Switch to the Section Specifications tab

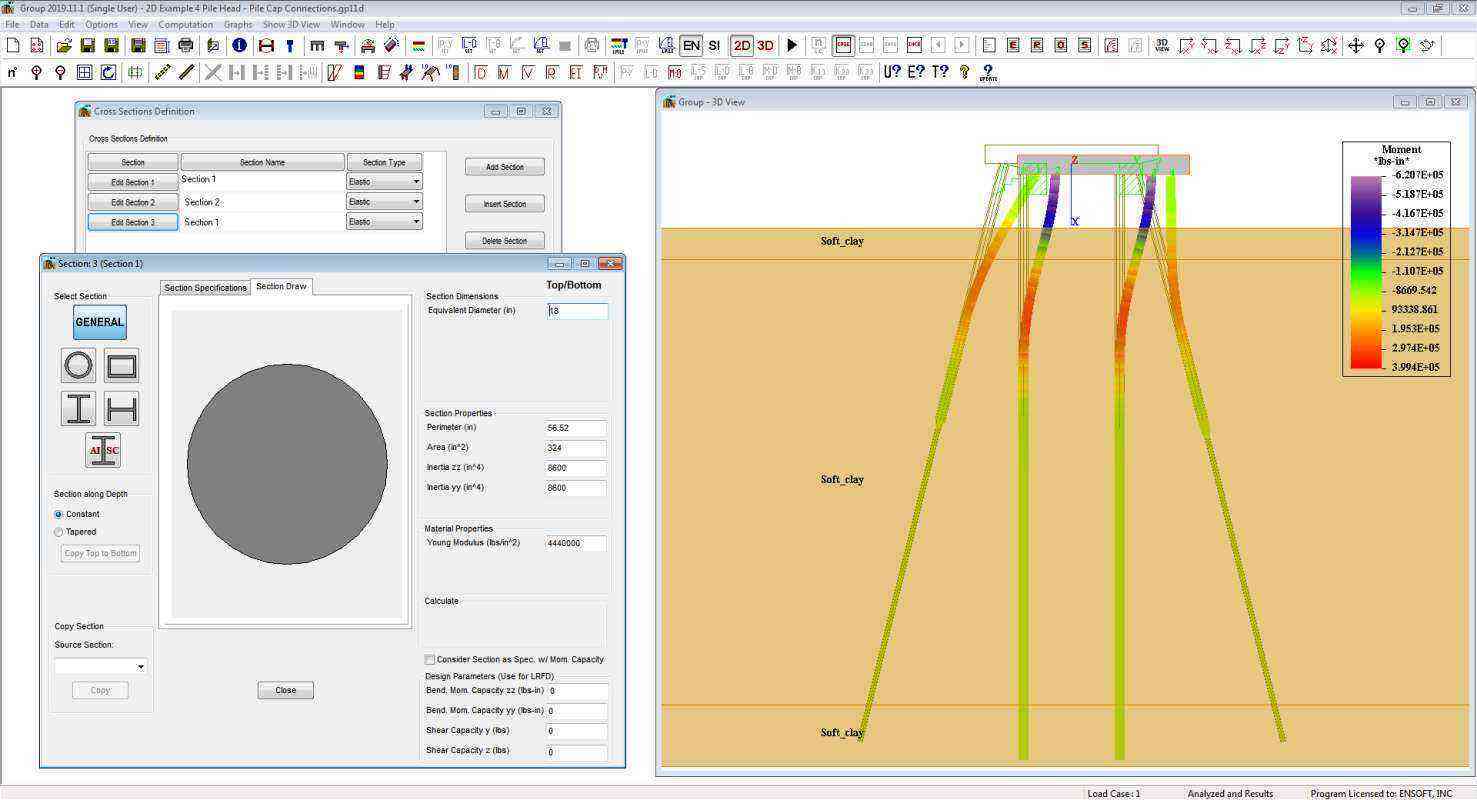tap(205, 288)
